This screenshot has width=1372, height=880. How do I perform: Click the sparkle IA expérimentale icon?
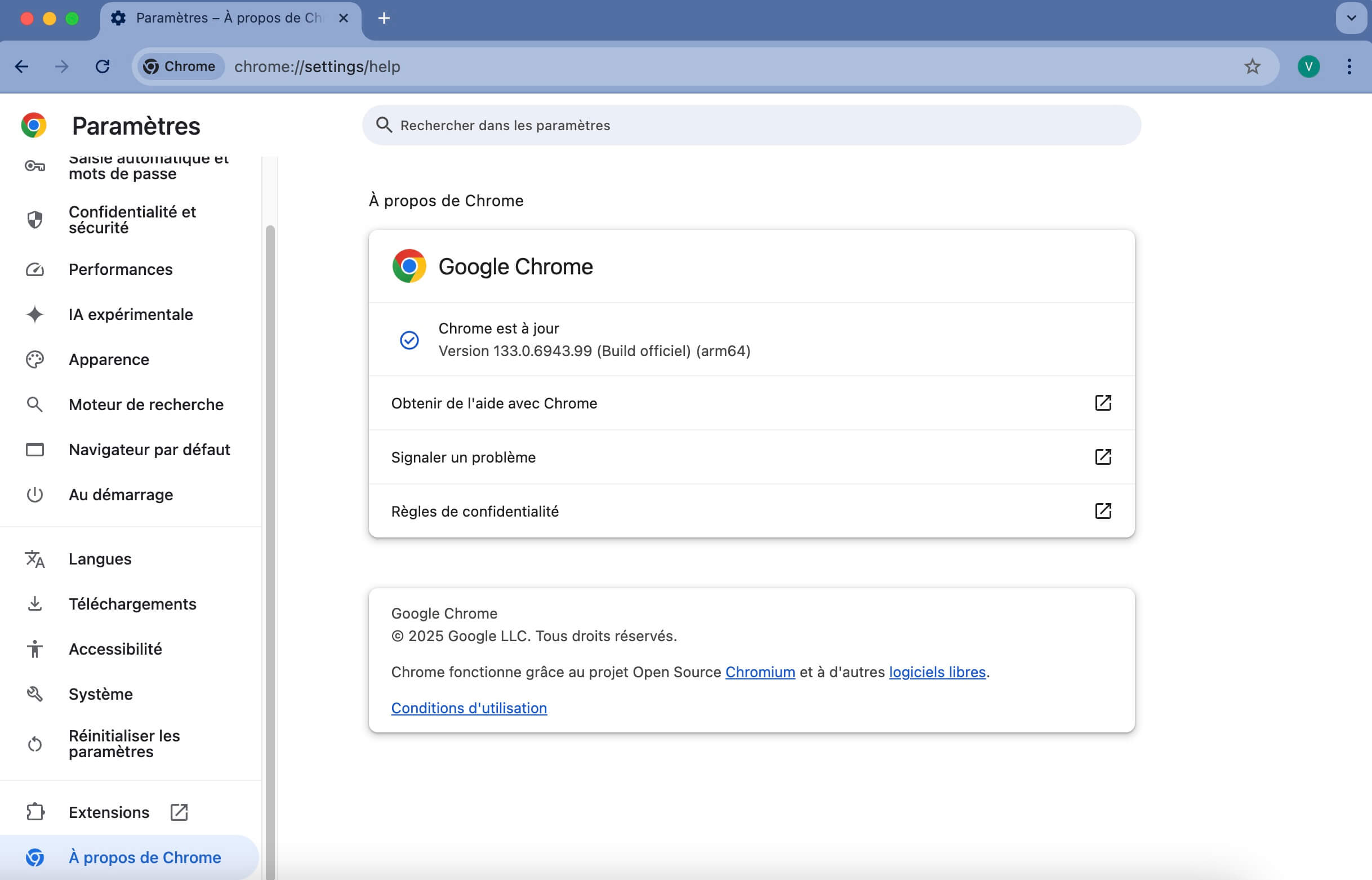click(x=35, y=314)
